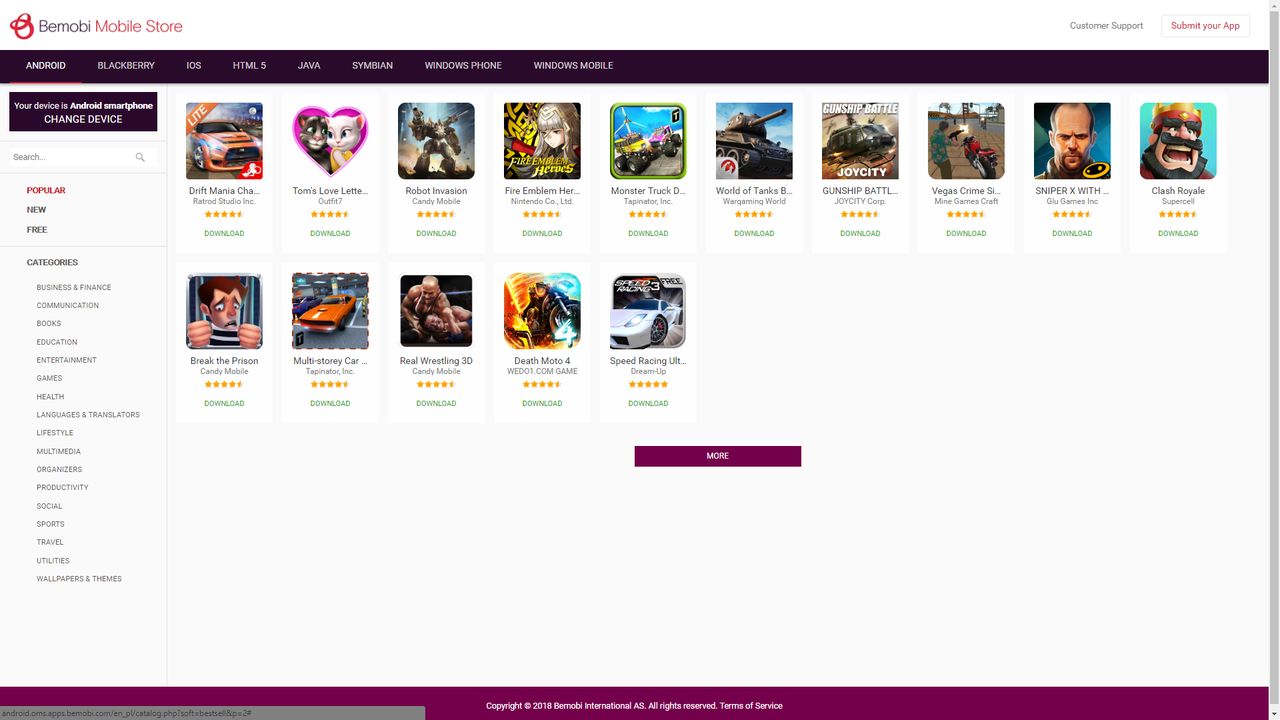The image size is (1280, 720).
Task: Select the Speed Racing Ultimate icon
Action: coord(648,311)
